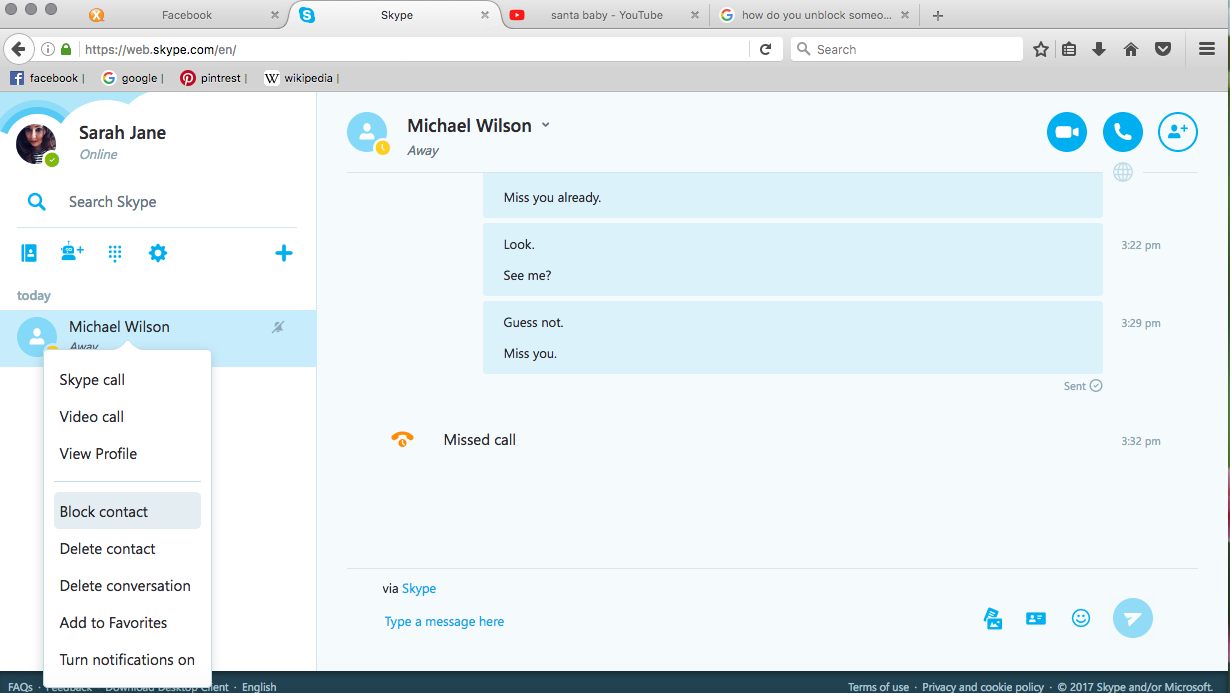Bookmark this page with star icon
Screen dimensions: 1230x693
pyautogui.click(x=1041, y=49)
